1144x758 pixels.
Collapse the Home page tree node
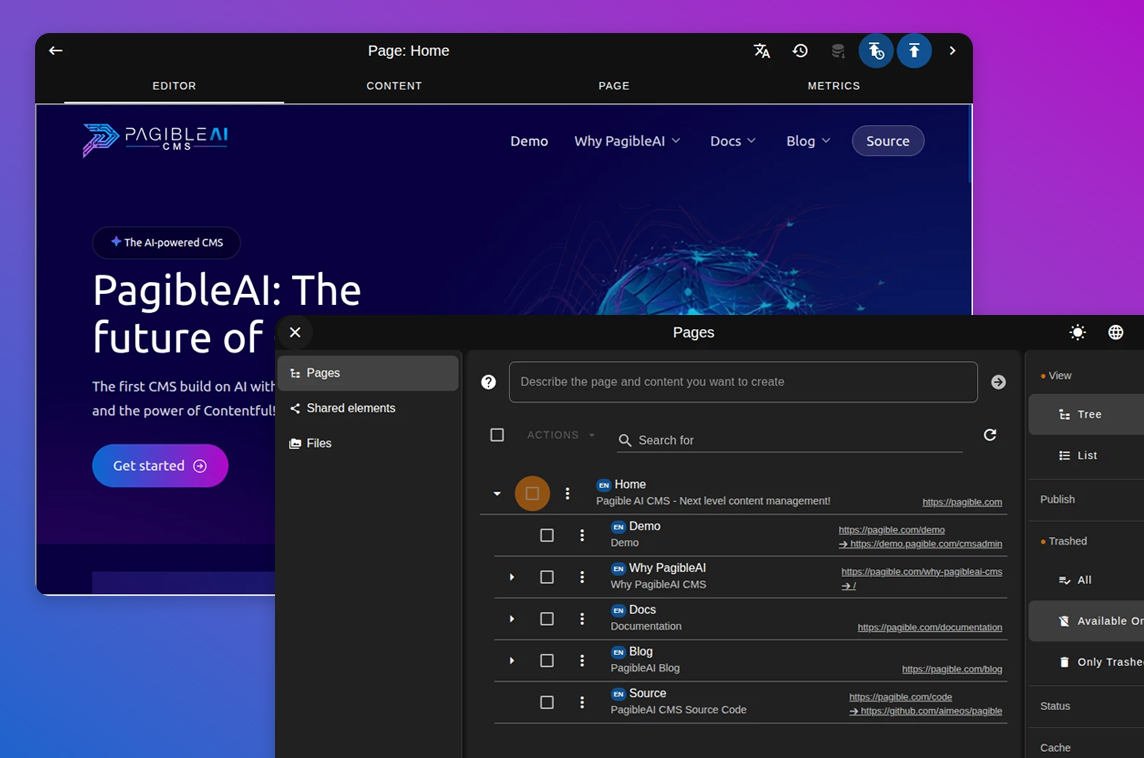click(x=497, y=494)
